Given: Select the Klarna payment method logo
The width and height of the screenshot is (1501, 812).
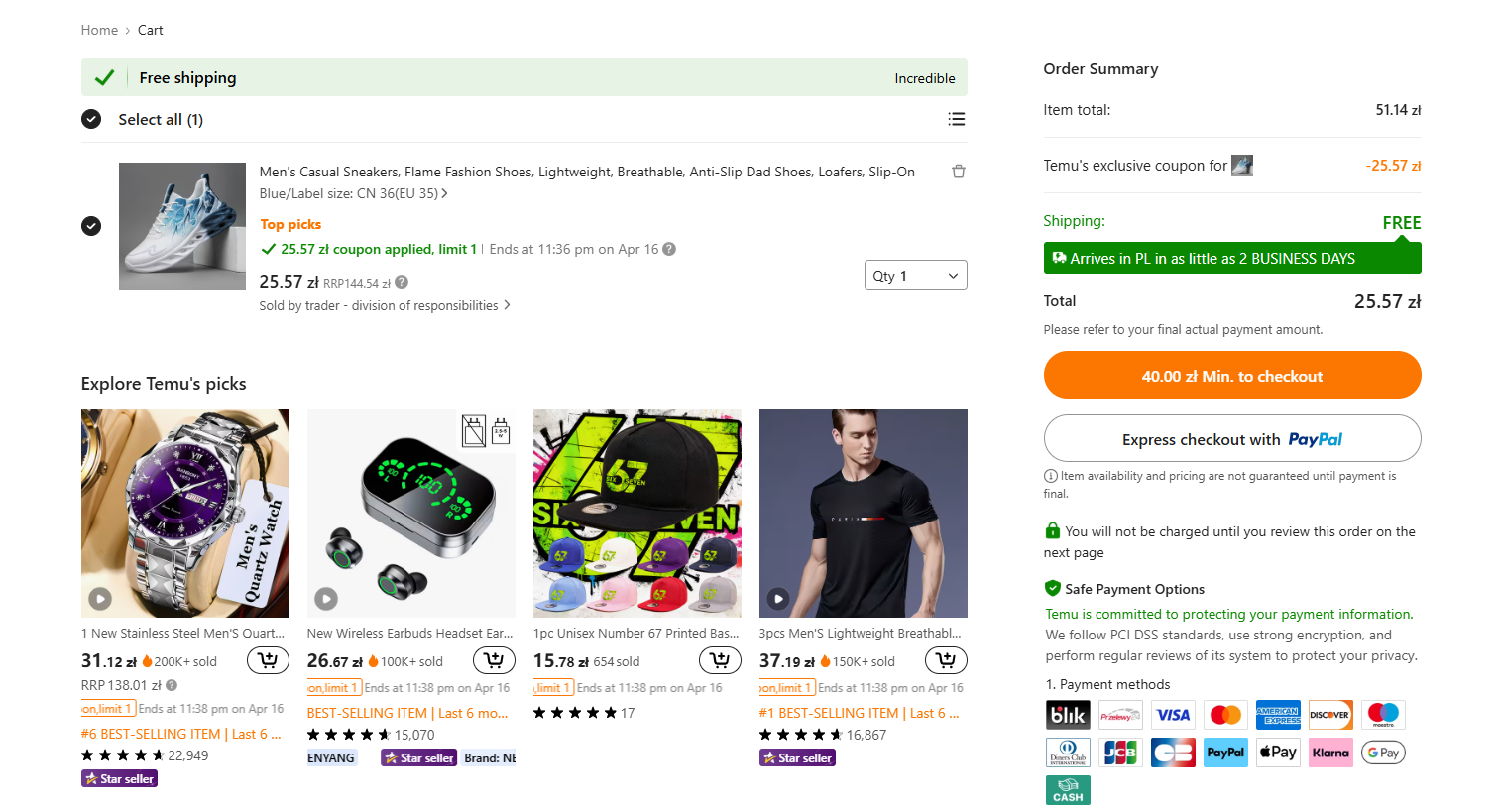Looking at the screenshot, I should click(1329, 753).
